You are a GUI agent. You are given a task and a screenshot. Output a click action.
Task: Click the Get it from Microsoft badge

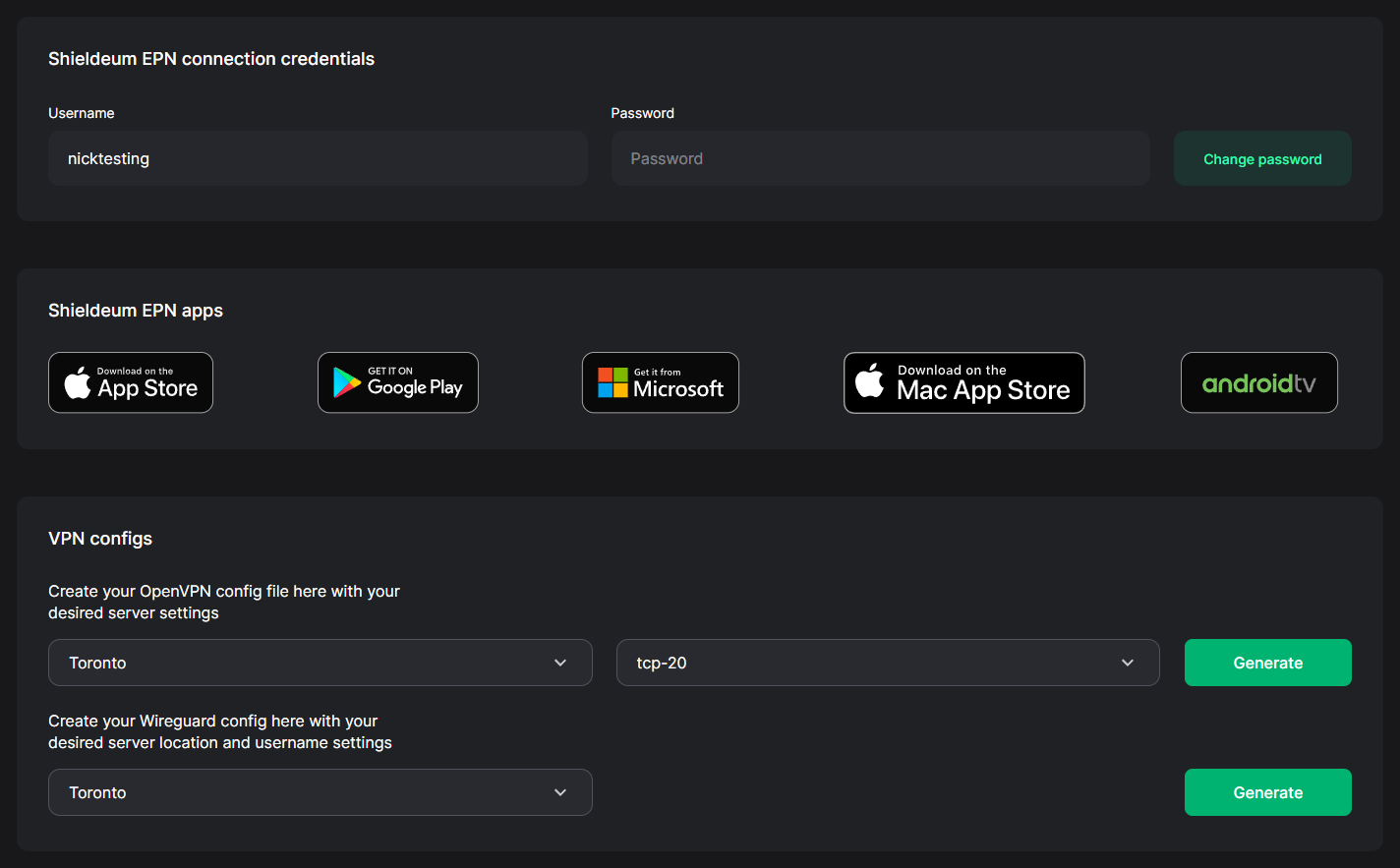click(x=660, y=382)
